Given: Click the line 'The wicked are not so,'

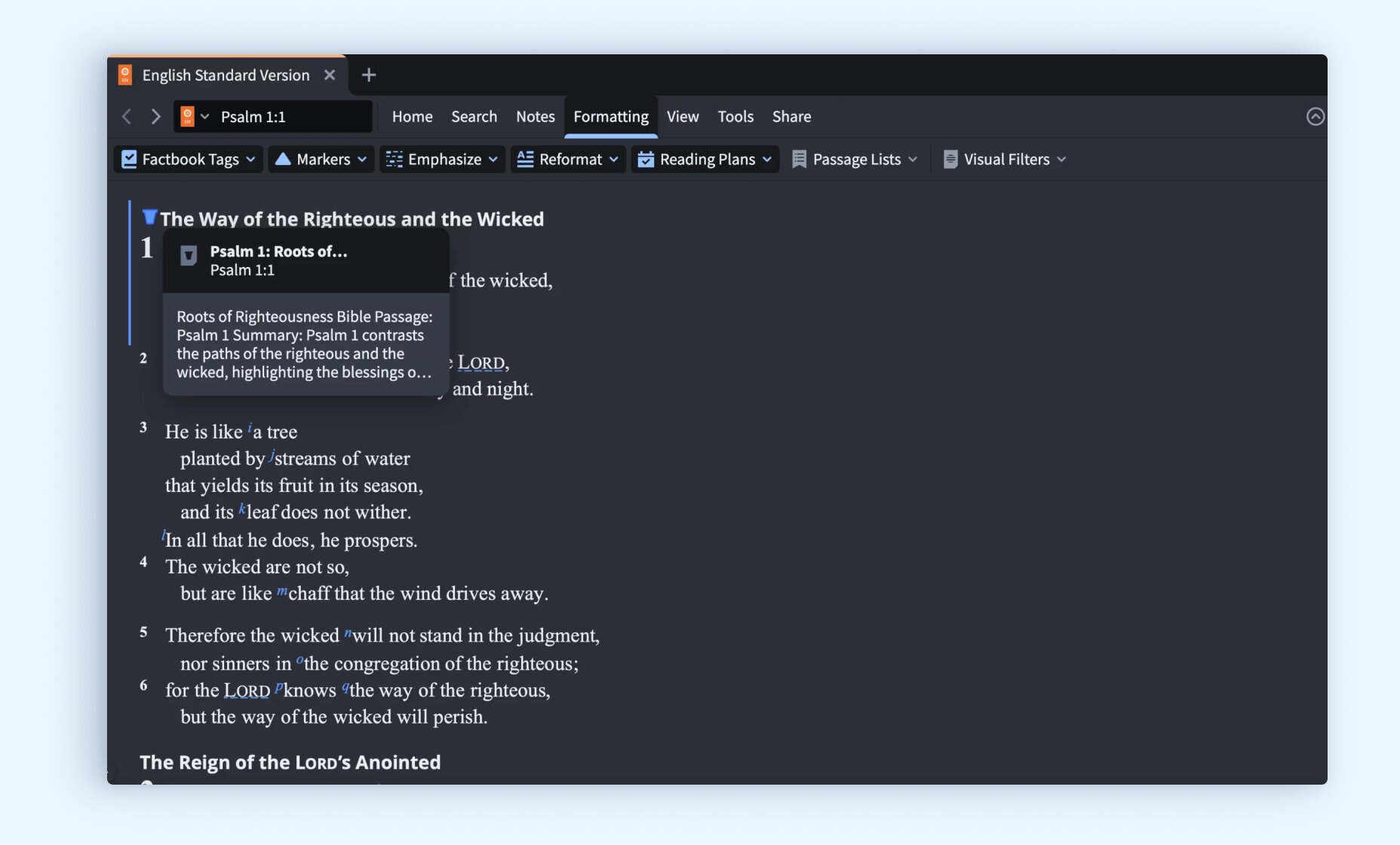Looking at the screenshot, I should click(x=257, y=567).
